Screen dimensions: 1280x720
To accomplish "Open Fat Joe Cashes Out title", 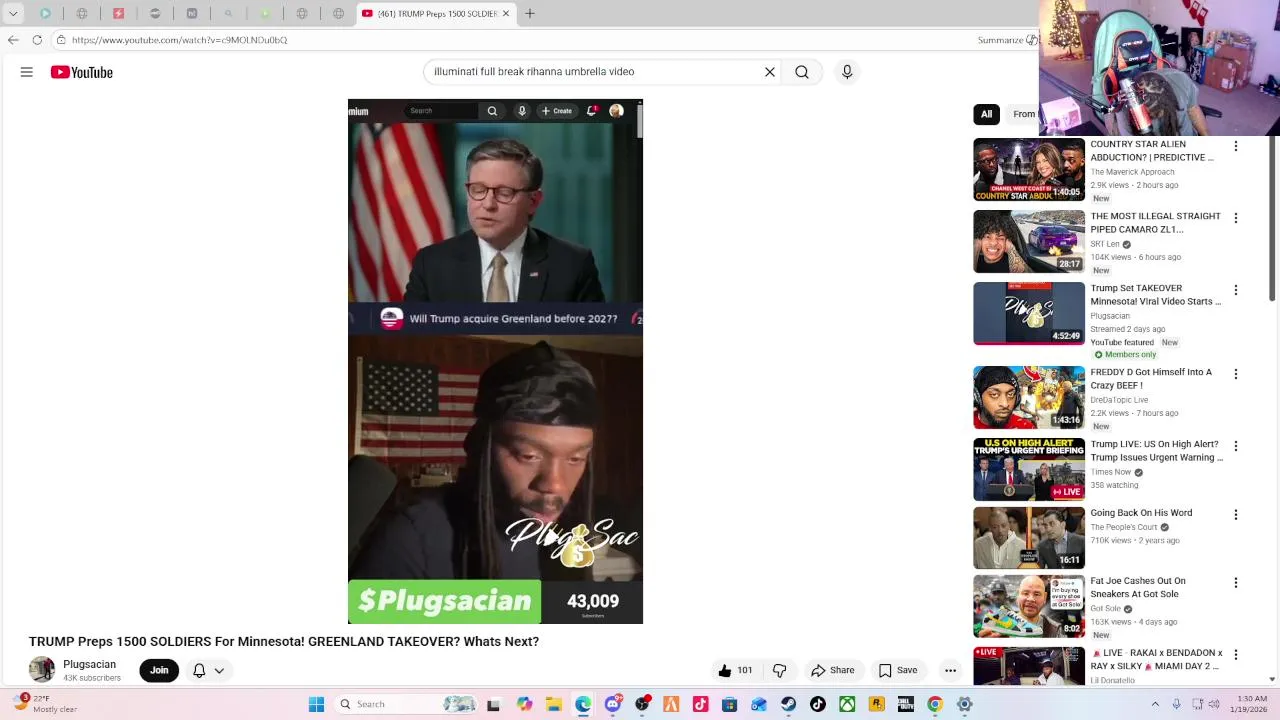I will (1138, 587).
